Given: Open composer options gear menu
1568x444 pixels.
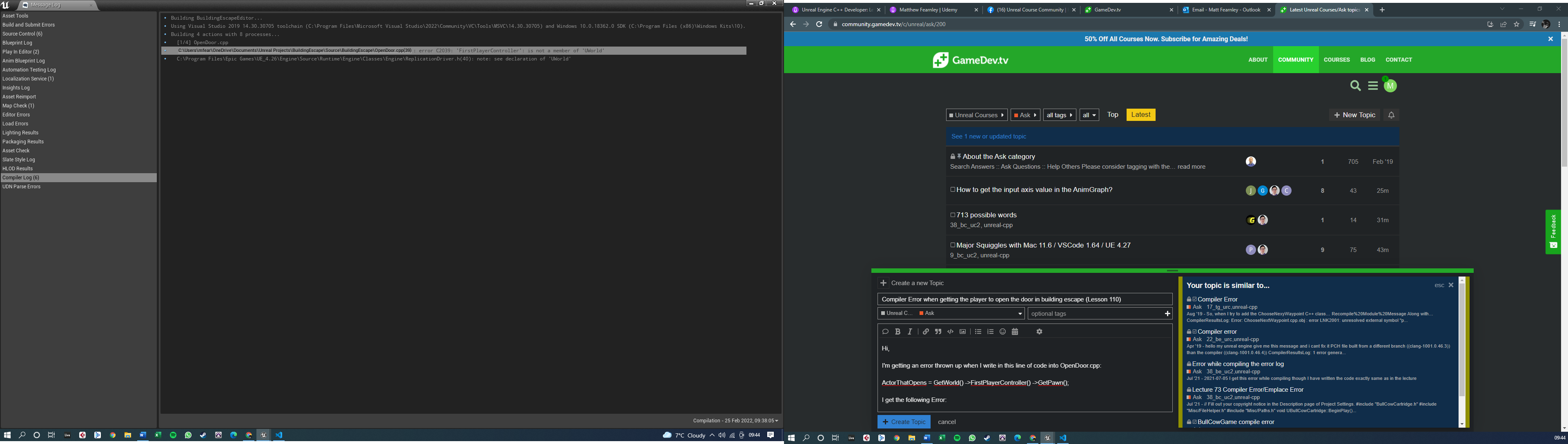Looking at the screenshot, I should point(1039,332).
